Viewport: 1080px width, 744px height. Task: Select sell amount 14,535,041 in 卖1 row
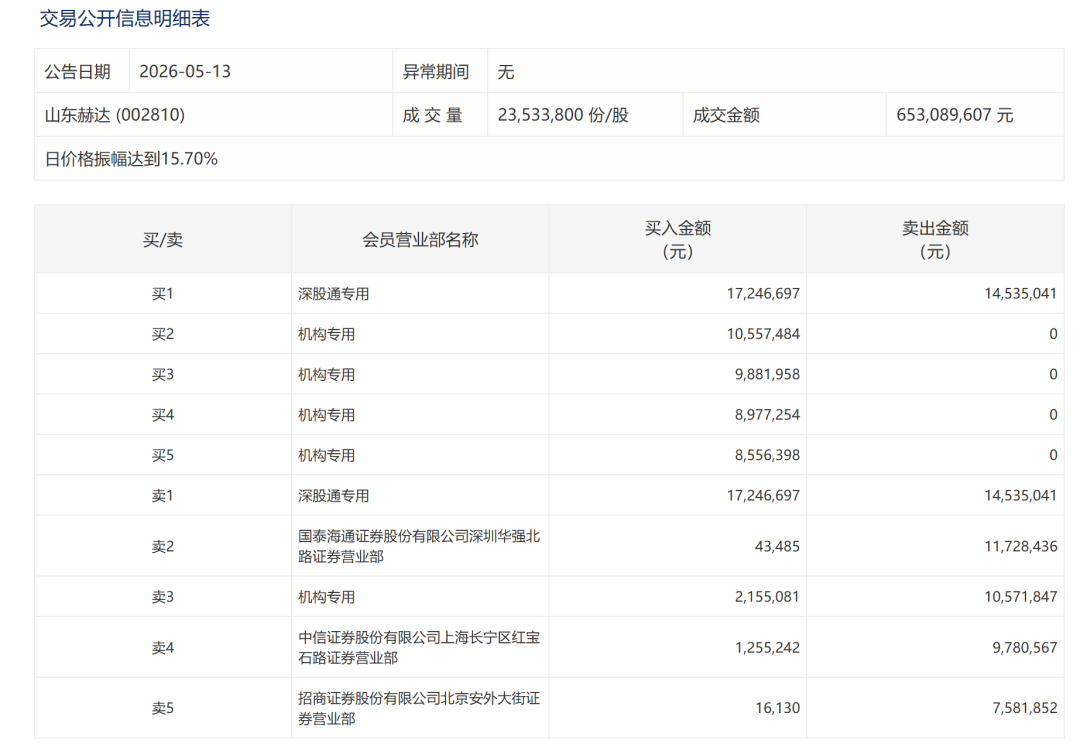tap(1021, 496)
